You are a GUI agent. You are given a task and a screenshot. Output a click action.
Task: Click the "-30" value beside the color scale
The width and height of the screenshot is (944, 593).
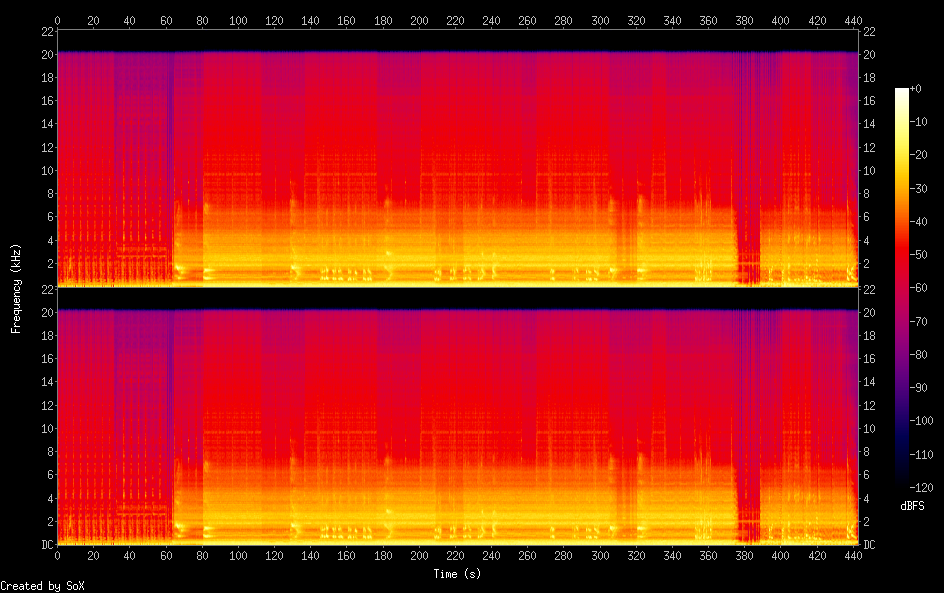pyautogui.click(x=917, y=189)
